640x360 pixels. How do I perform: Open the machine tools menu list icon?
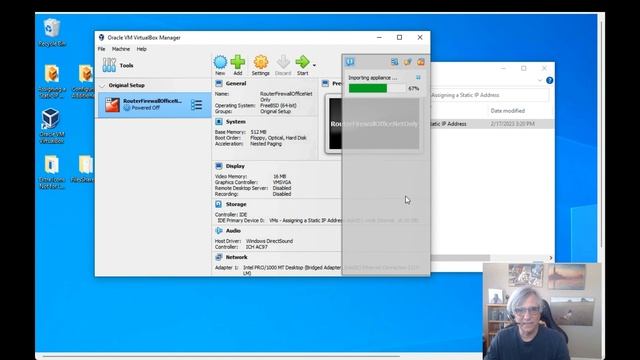[x=196, y=105]
